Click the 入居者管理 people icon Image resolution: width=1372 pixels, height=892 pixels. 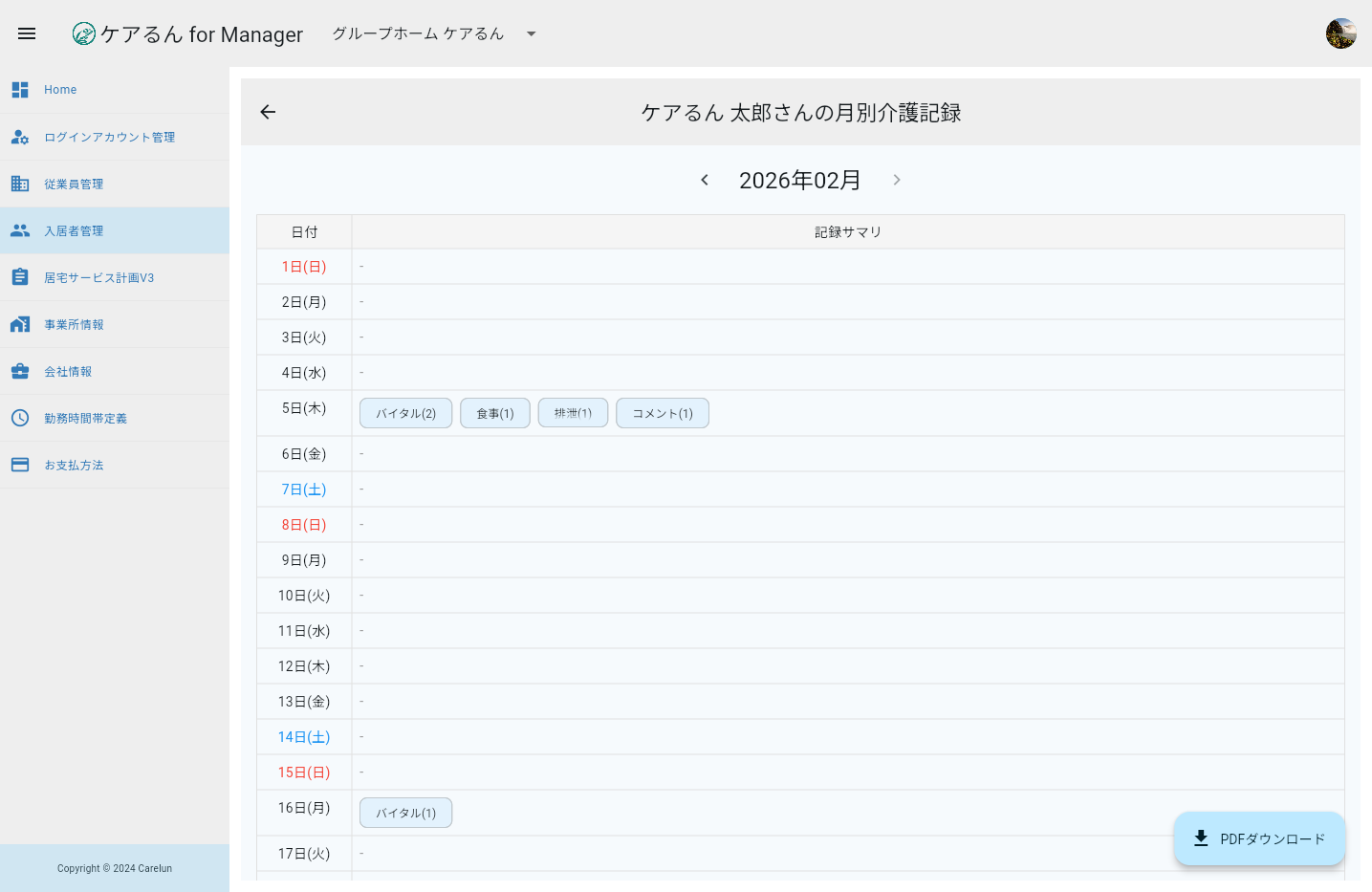click(20, 229)
